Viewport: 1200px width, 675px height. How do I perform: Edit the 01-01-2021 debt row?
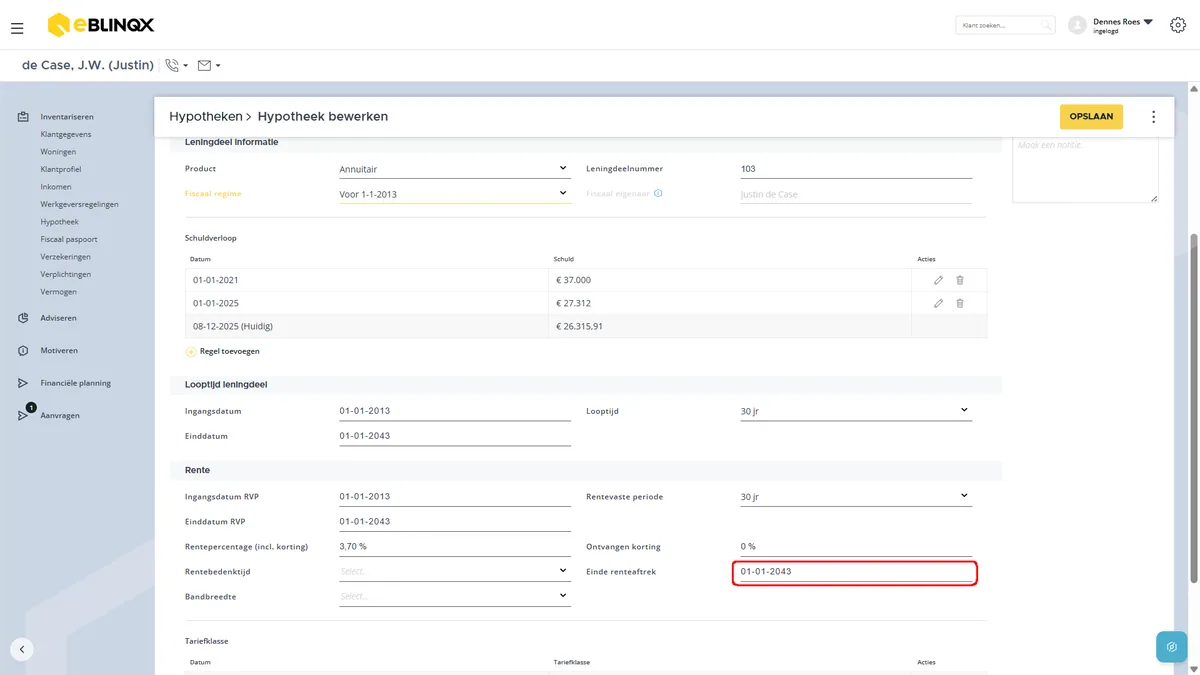tap(938, 280)
